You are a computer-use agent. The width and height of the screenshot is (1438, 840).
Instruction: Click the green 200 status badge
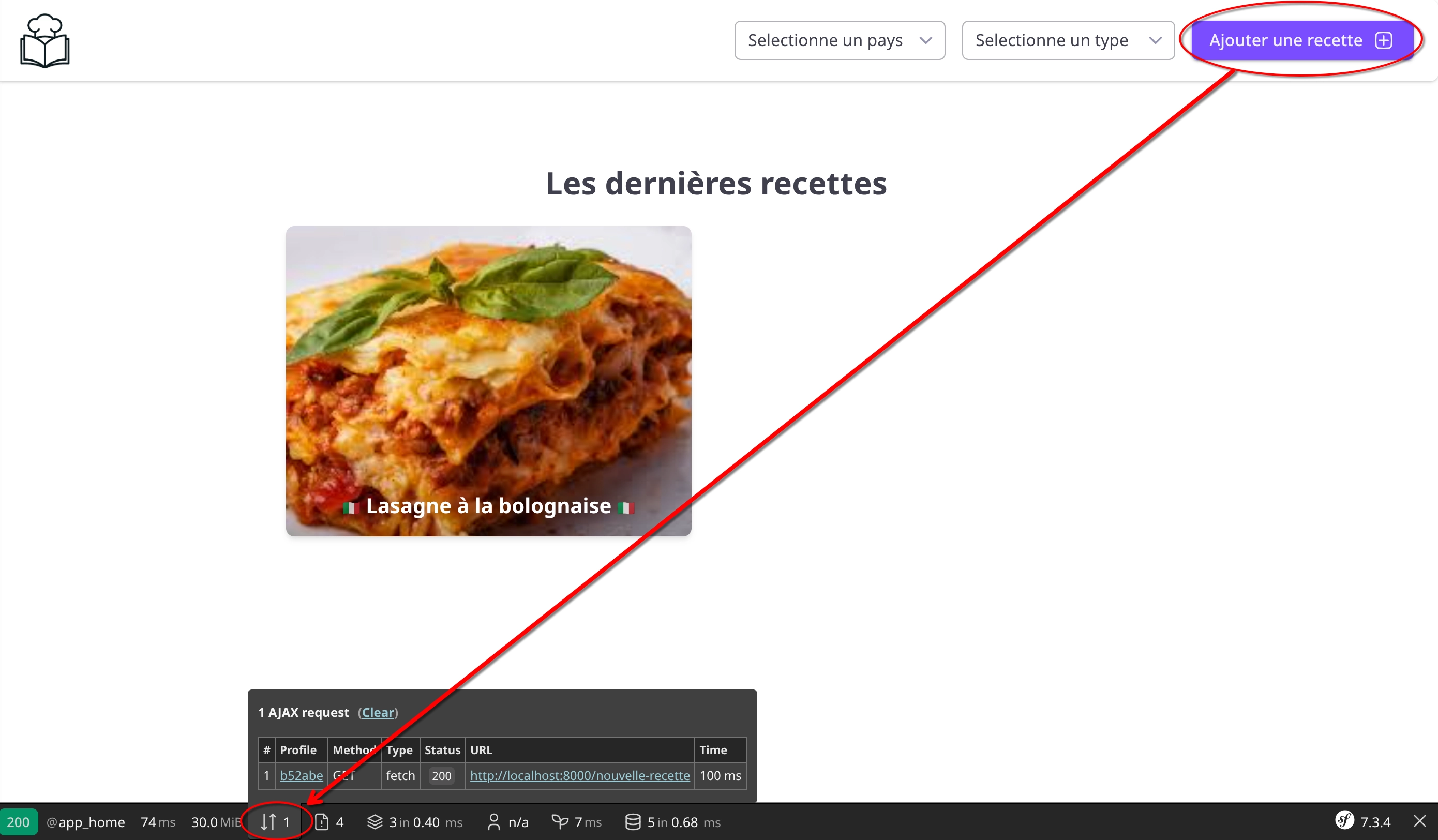18,822
